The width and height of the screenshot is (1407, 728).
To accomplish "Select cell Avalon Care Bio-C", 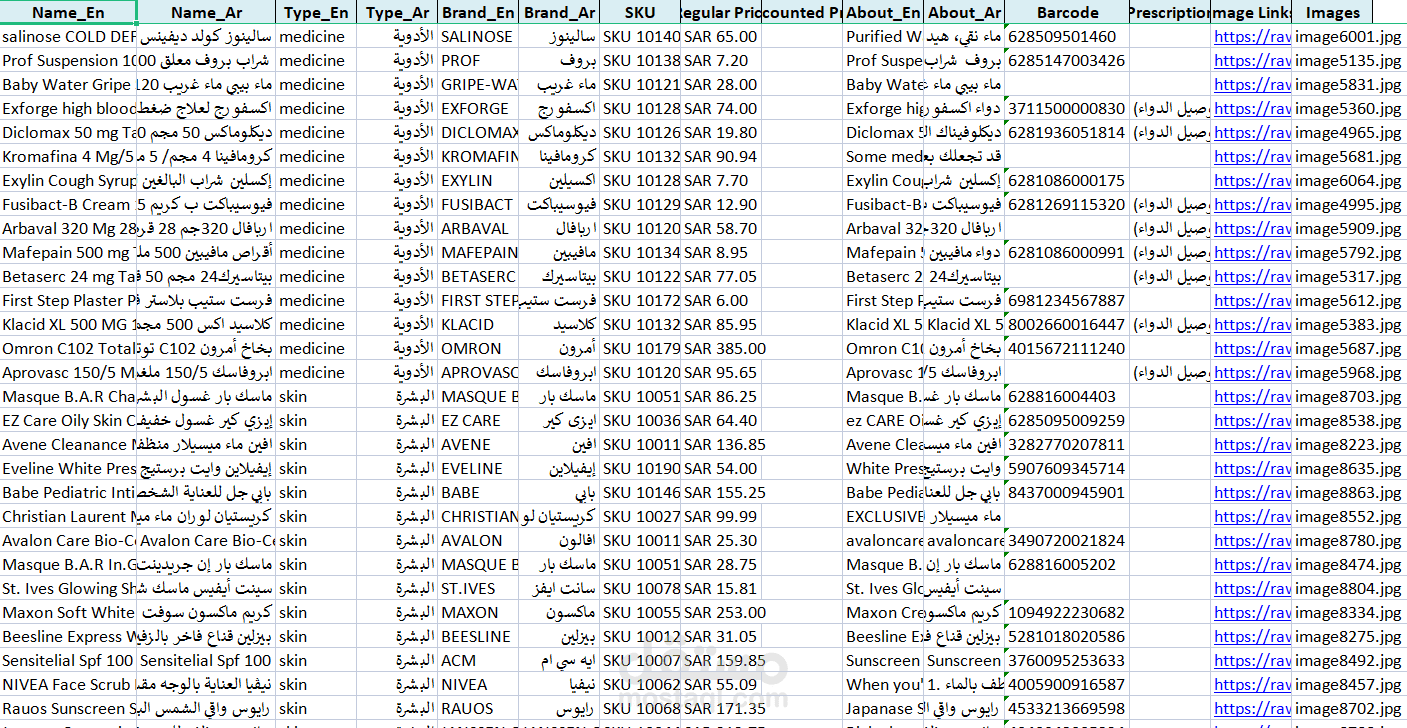I will click(69, 541).
